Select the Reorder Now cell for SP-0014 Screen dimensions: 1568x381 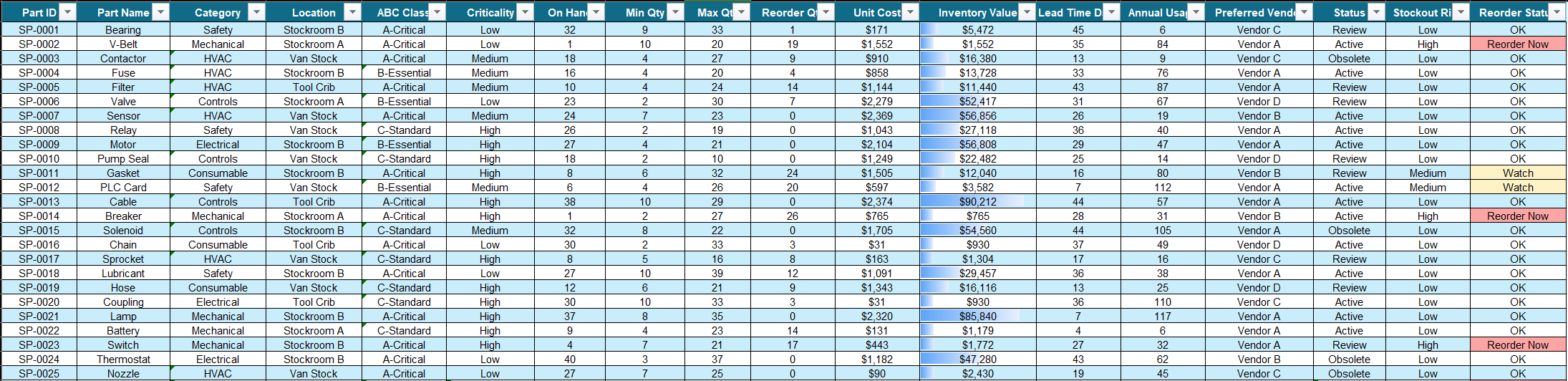pos(1518,216)
